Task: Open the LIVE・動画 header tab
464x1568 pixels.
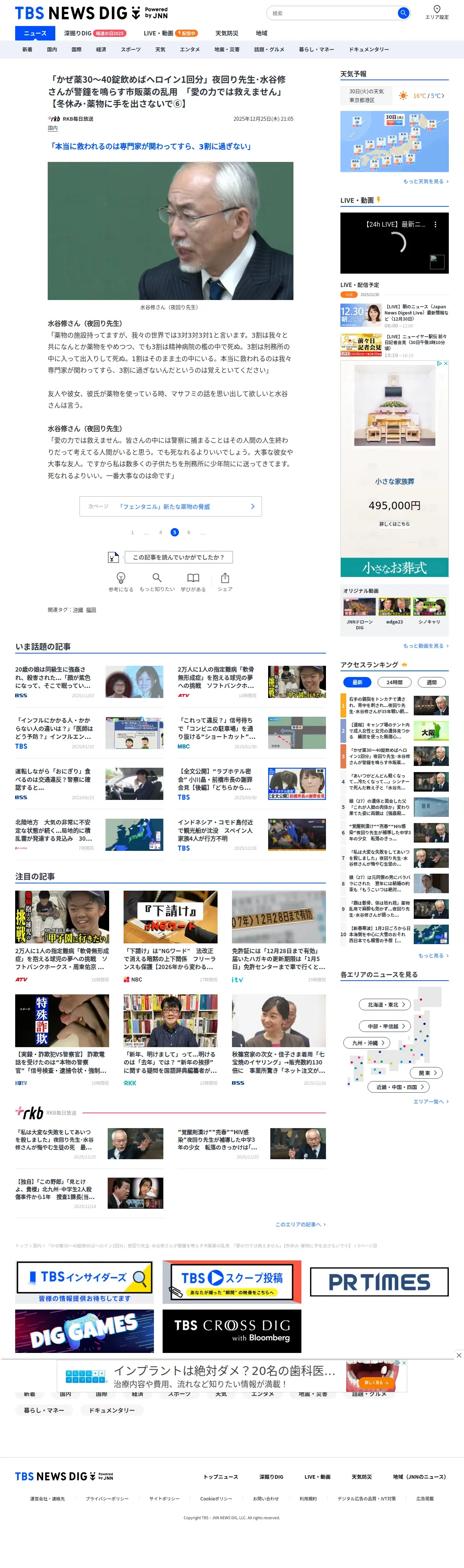Action: coord(171,33)
